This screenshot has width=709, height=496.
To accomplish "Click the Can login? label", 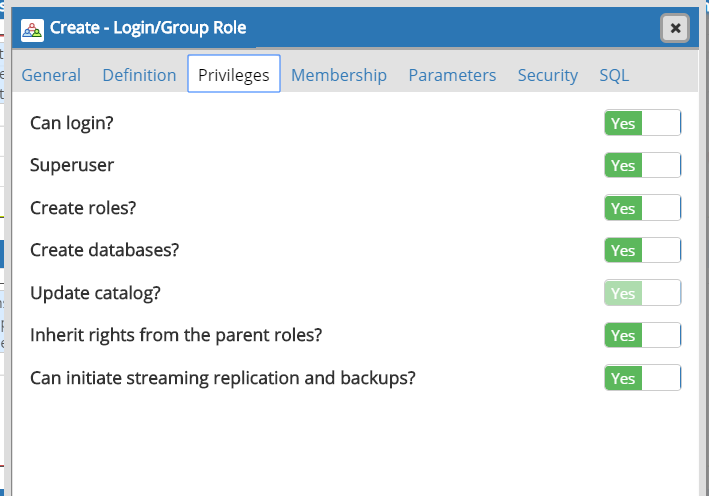I will click(x=71, y=123).
